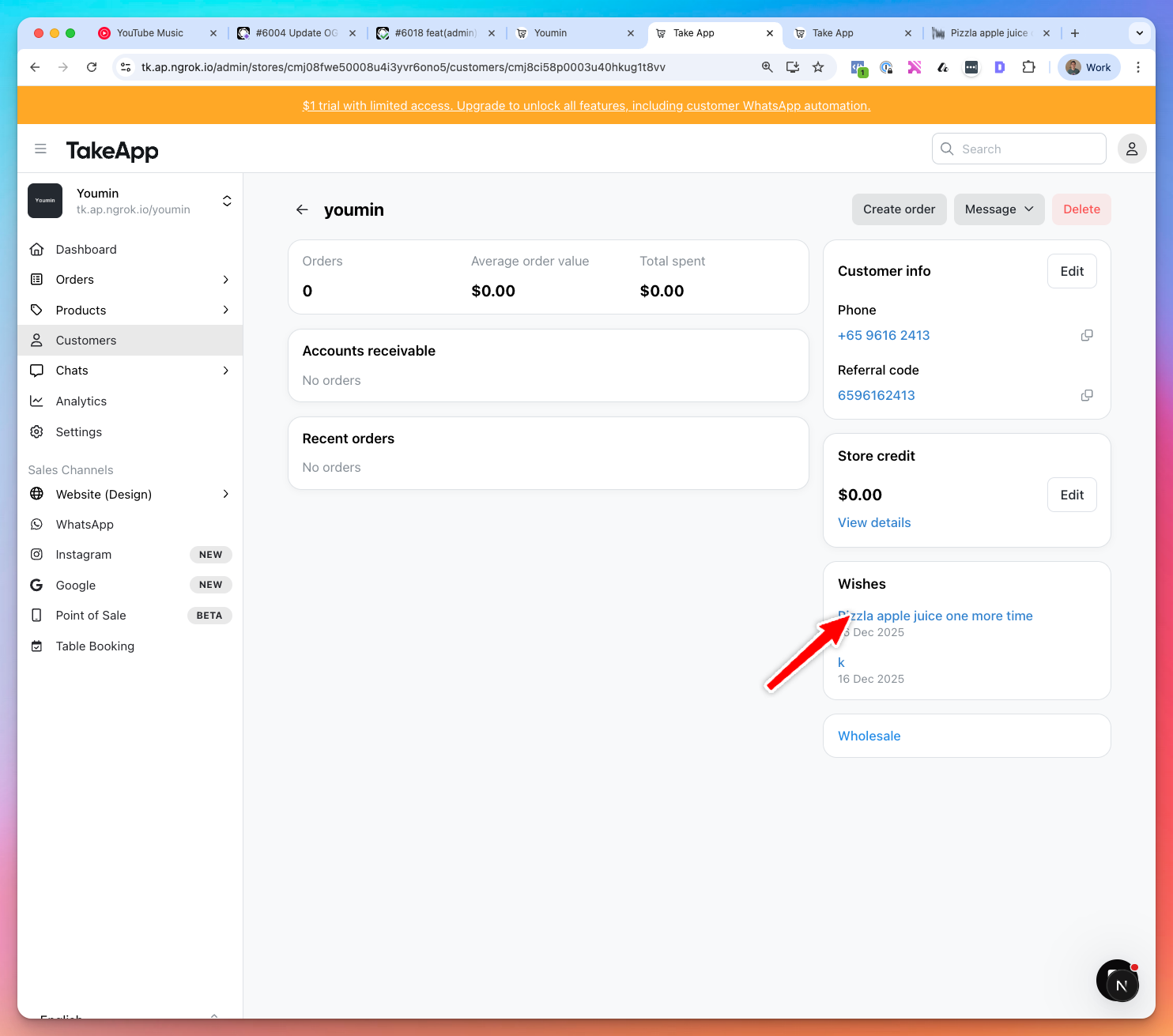
Task: Edit the Store credit amount
Action: 1072,495
